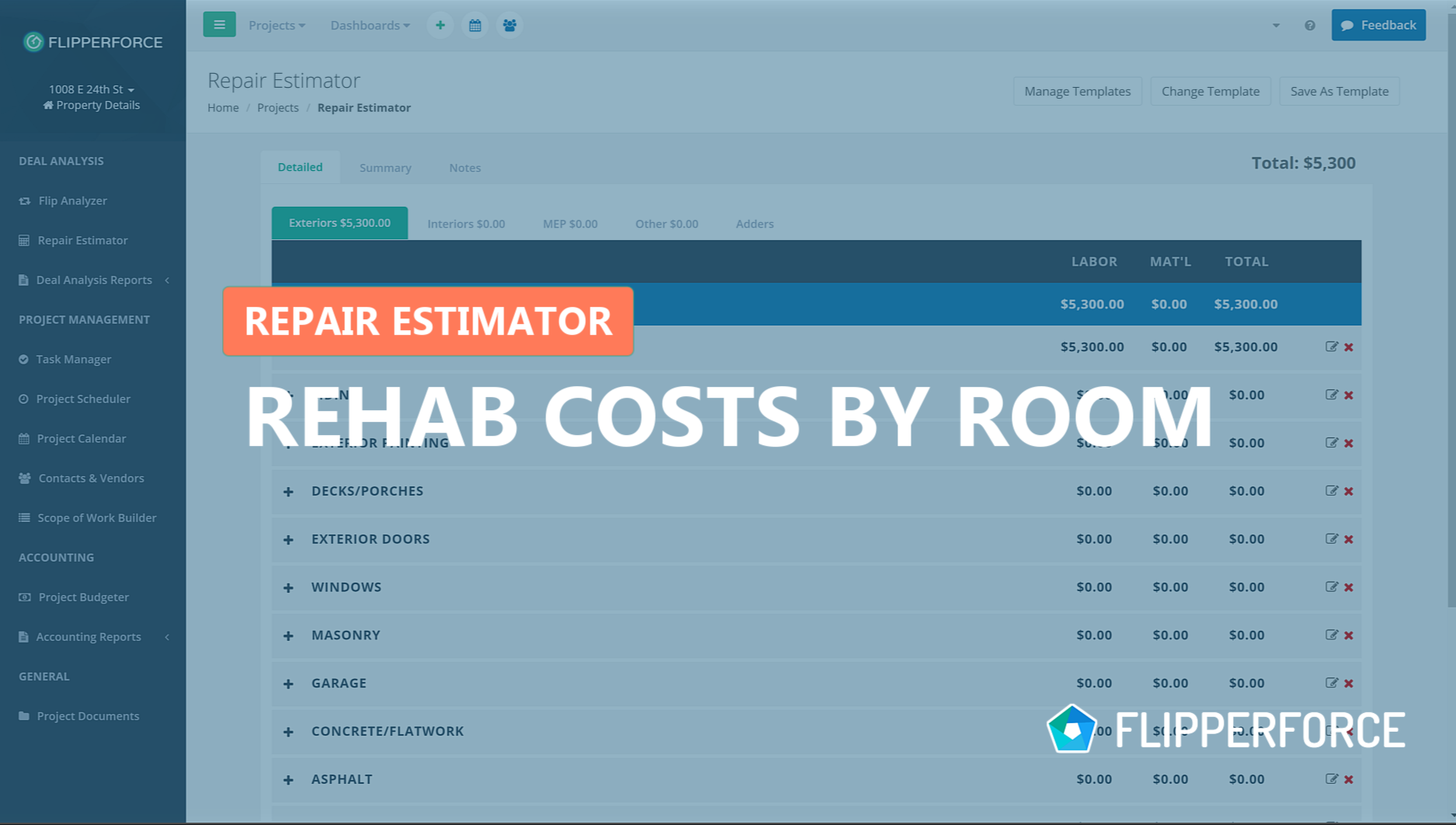The image size is (1456, 825).
Task: Delete the Decks/Porches row
Action: coord(1349,491)
